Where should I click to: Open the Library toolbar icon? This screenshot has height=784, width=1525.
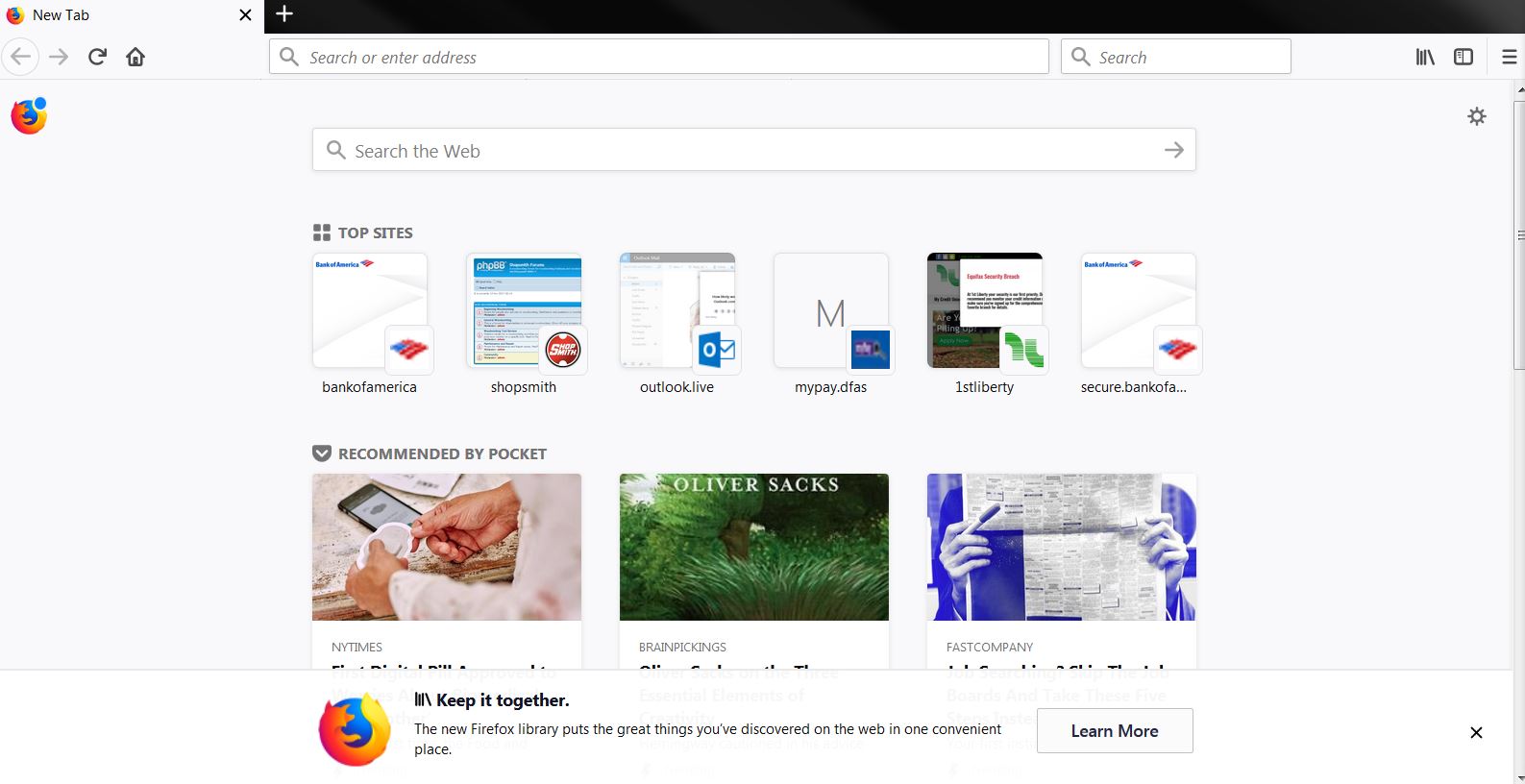click(1425, 58)
